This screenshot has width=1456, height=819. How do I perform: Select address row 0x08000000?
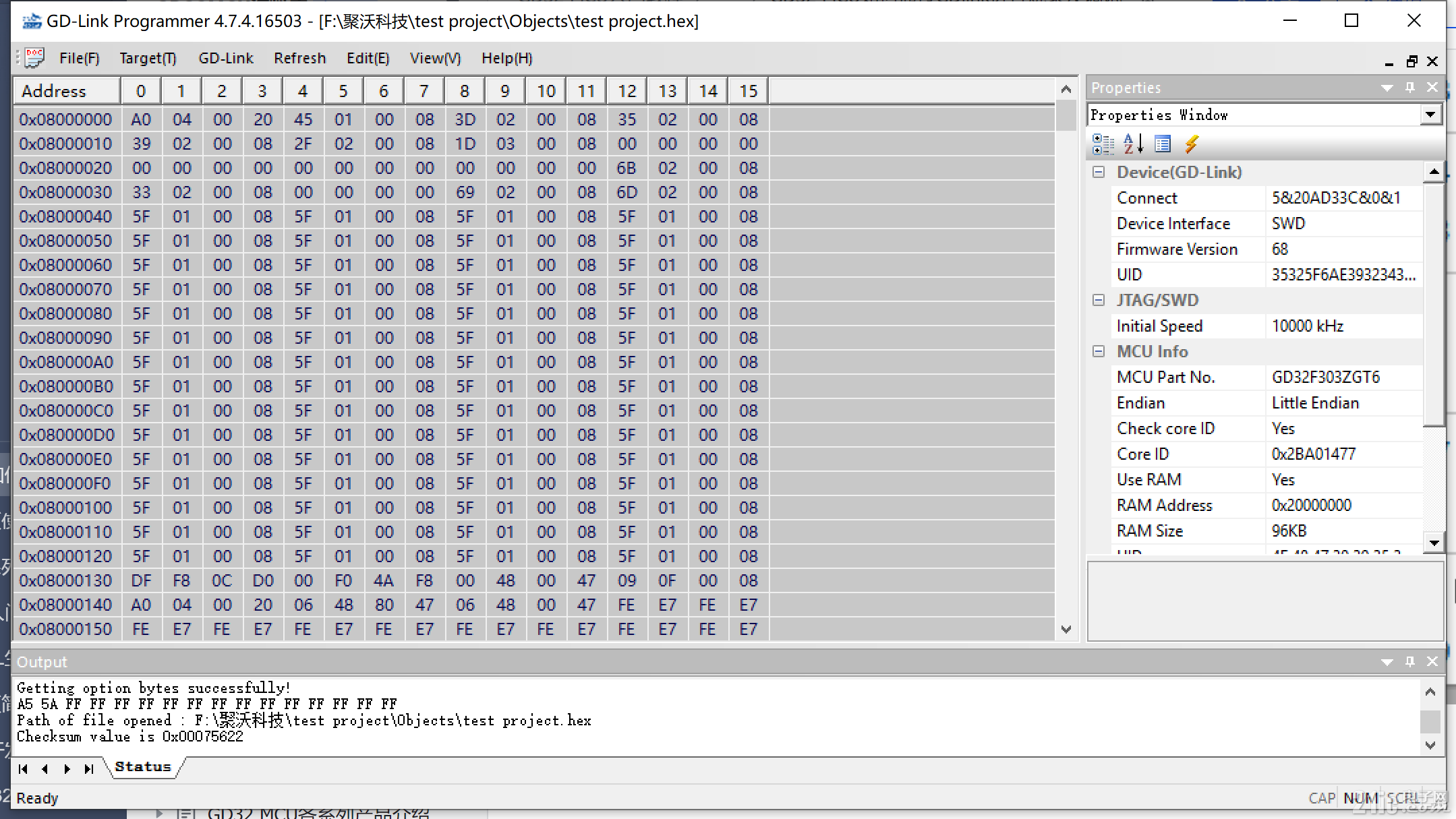[x=65, y=119]
